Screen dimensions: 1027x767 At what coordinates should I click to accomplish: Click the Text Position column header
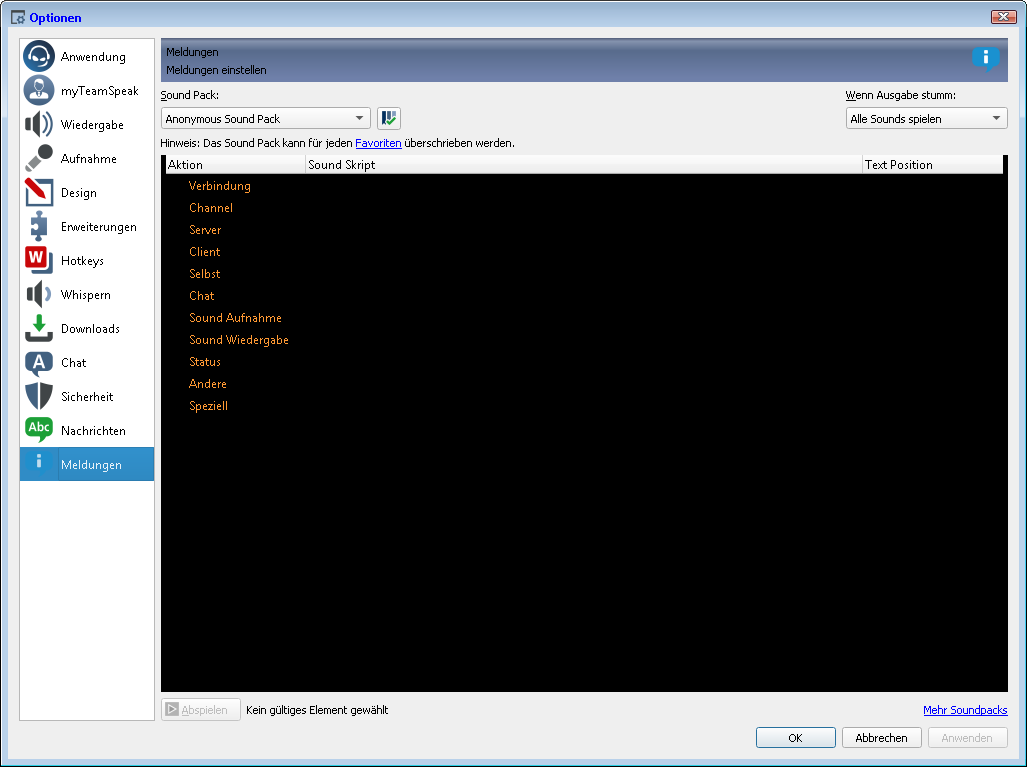932,164
